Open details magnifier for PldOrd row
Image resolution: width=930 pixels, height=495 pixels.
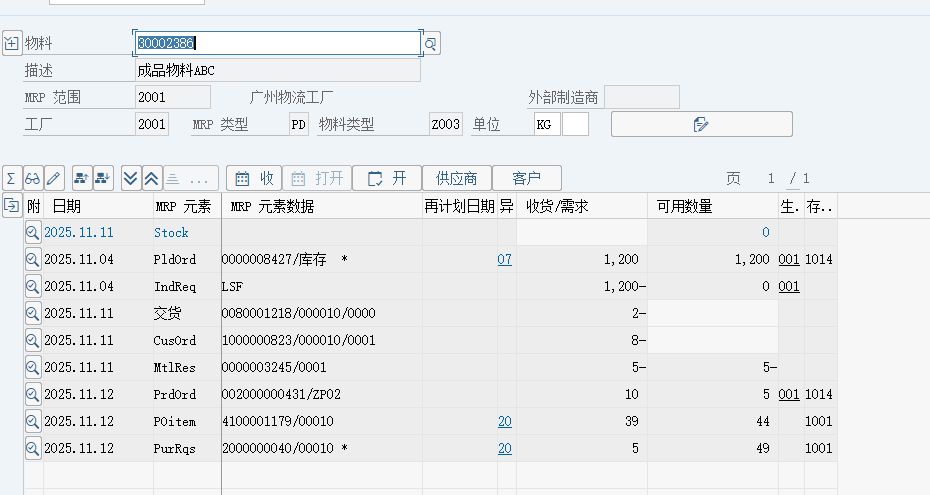33,259
